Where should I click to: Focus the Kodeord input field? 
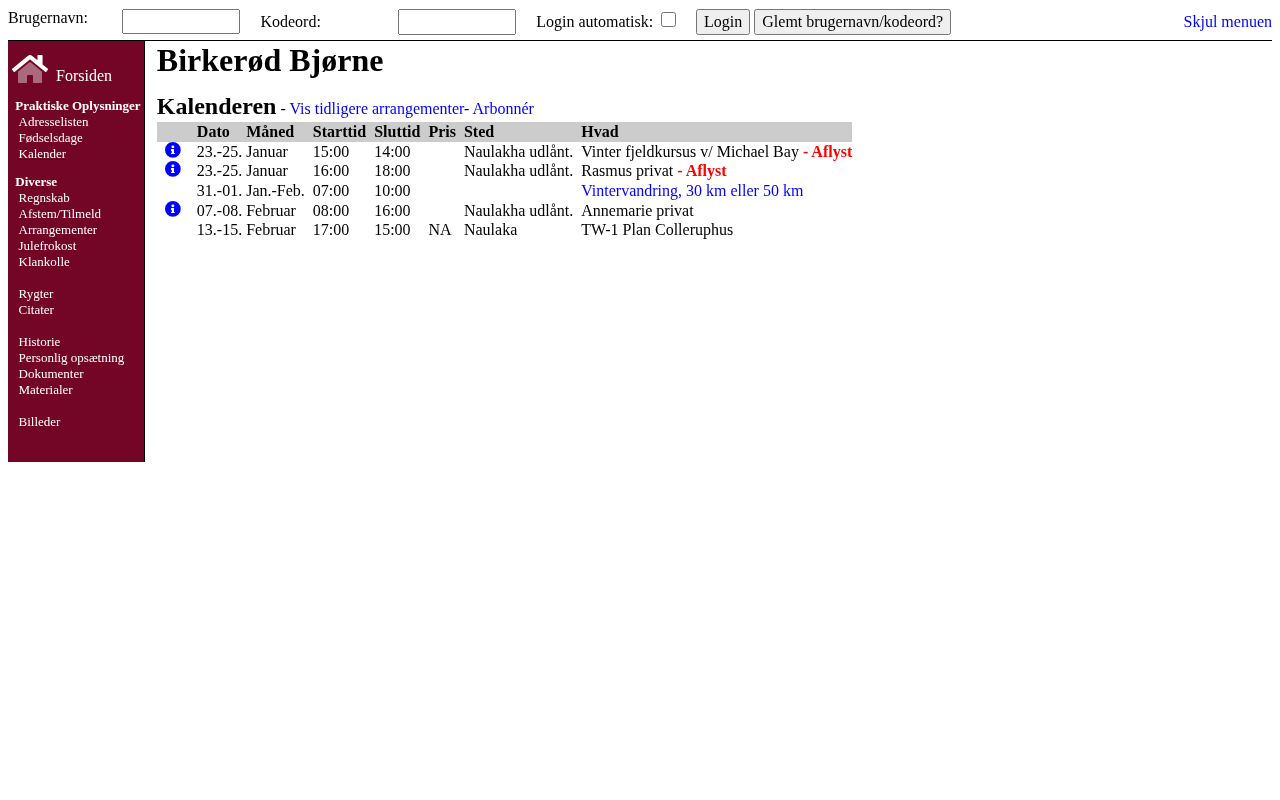point(457,22)
